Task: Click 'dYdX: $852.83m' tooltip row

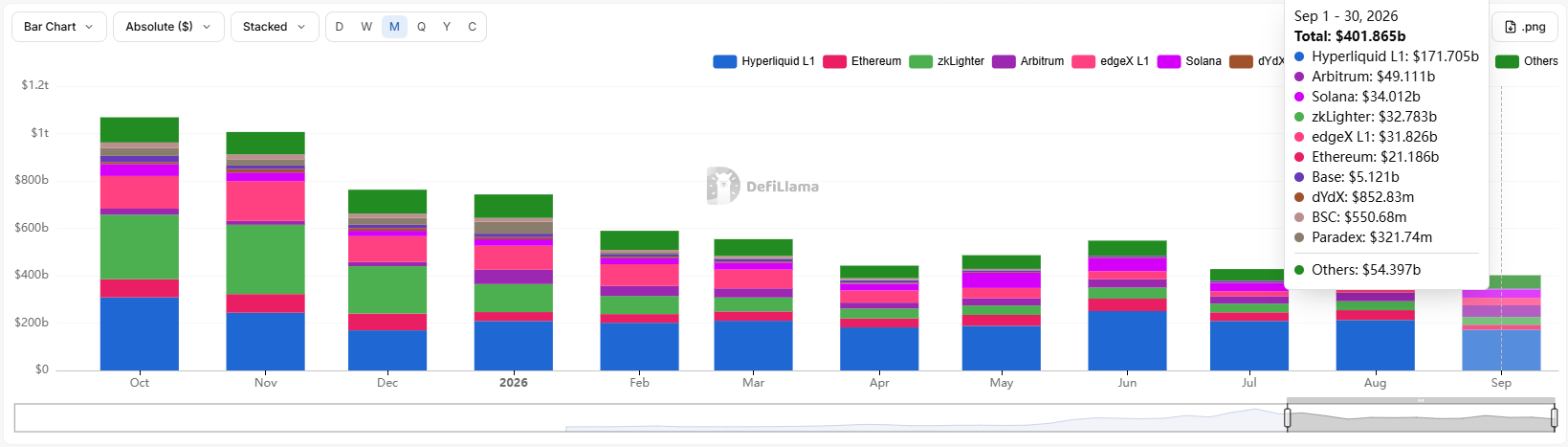Action: tap(1354, 197)
